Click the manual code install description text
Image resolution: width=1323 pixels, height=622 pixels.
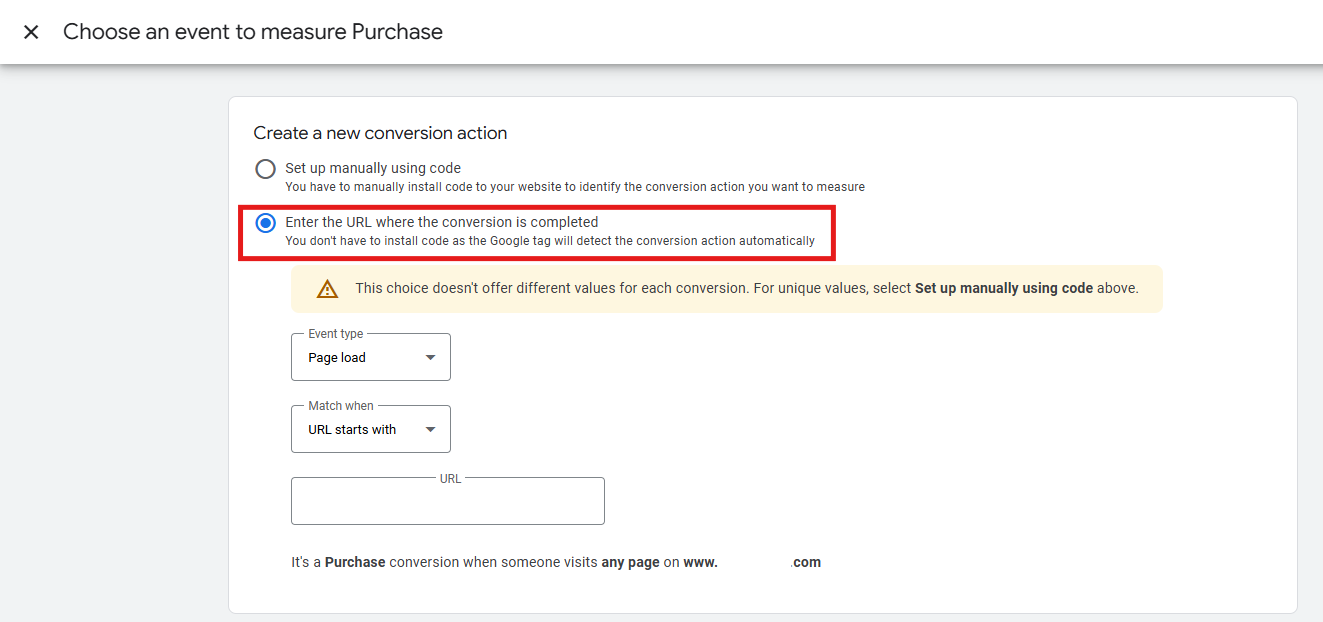(575, 187)
